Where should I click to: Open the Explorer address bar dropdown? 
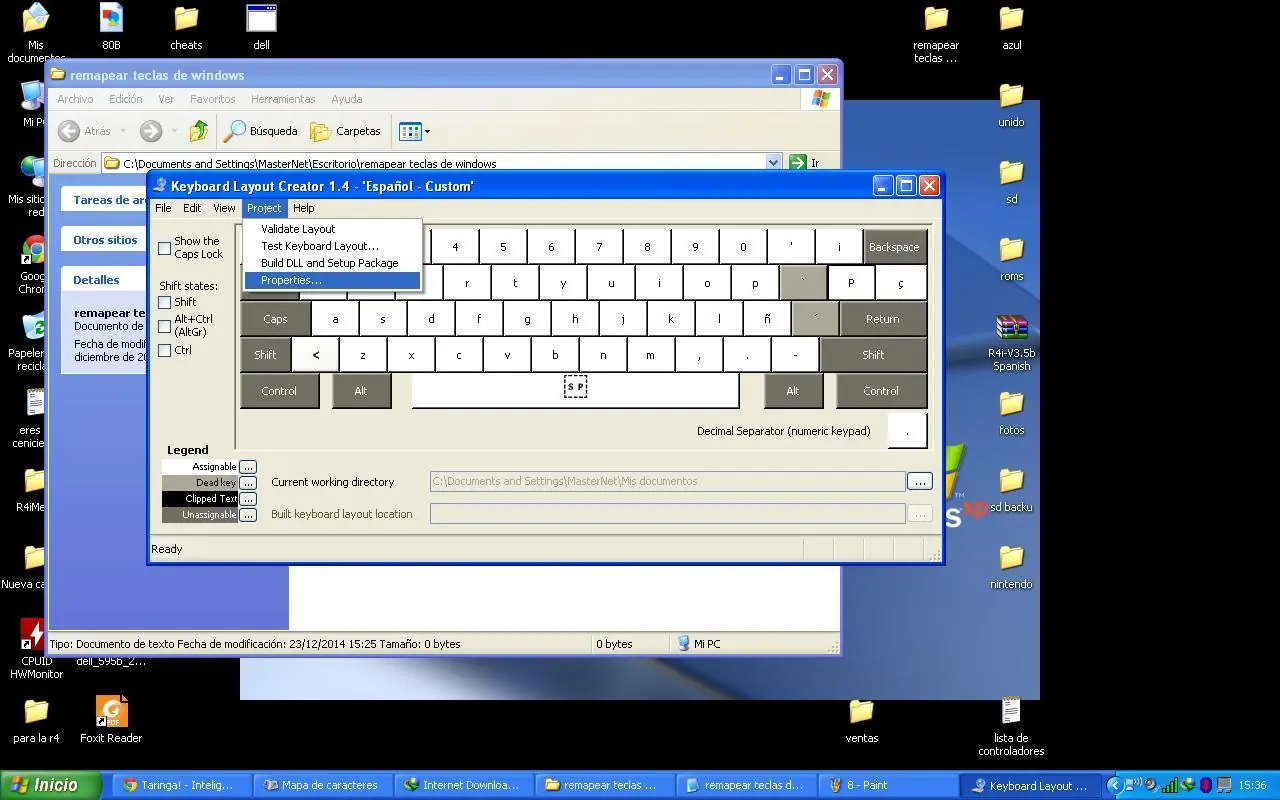773,163
